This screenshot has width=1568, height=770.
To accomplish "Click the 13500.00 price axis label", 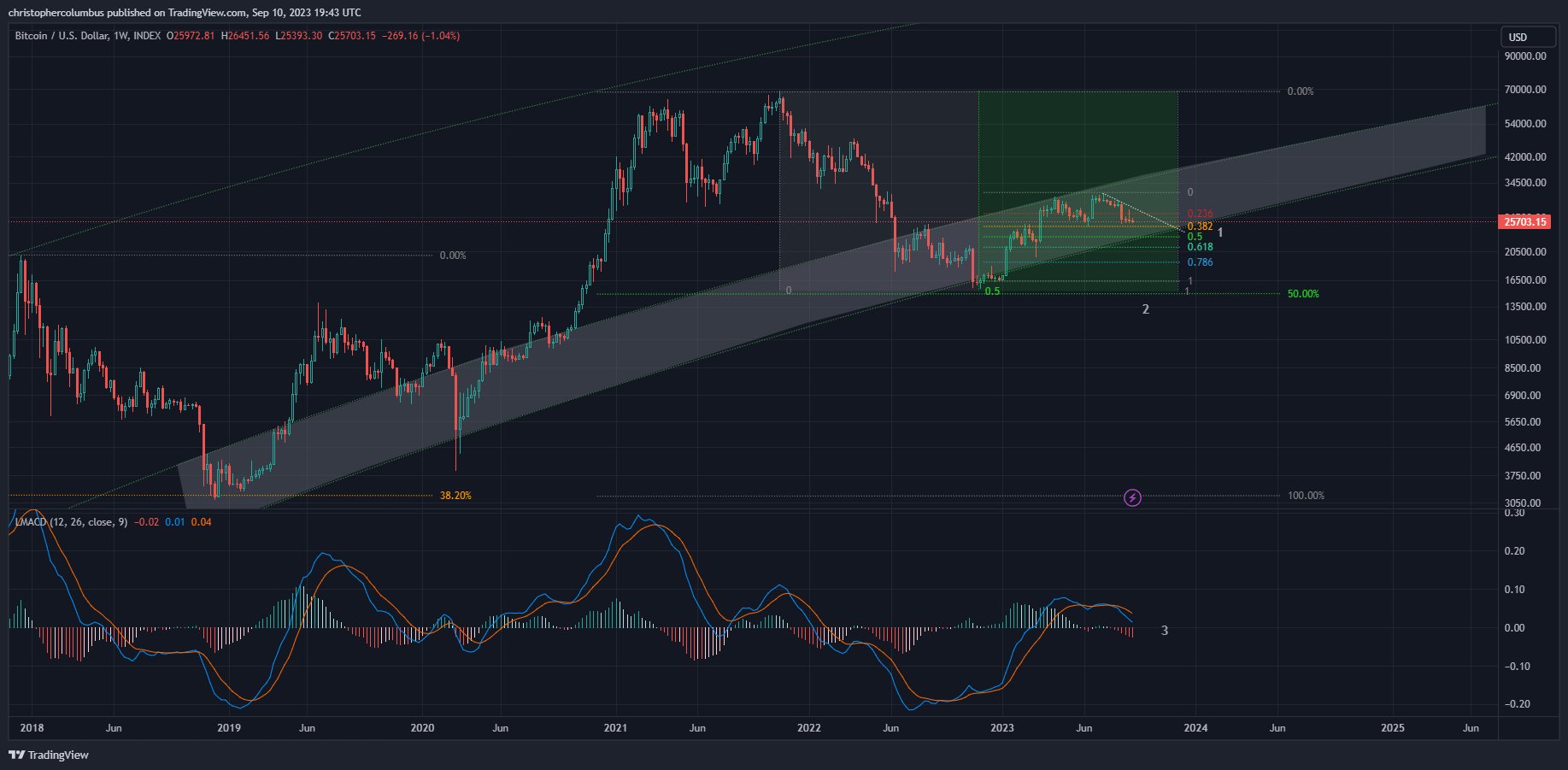I will [x=1525, y=307].
